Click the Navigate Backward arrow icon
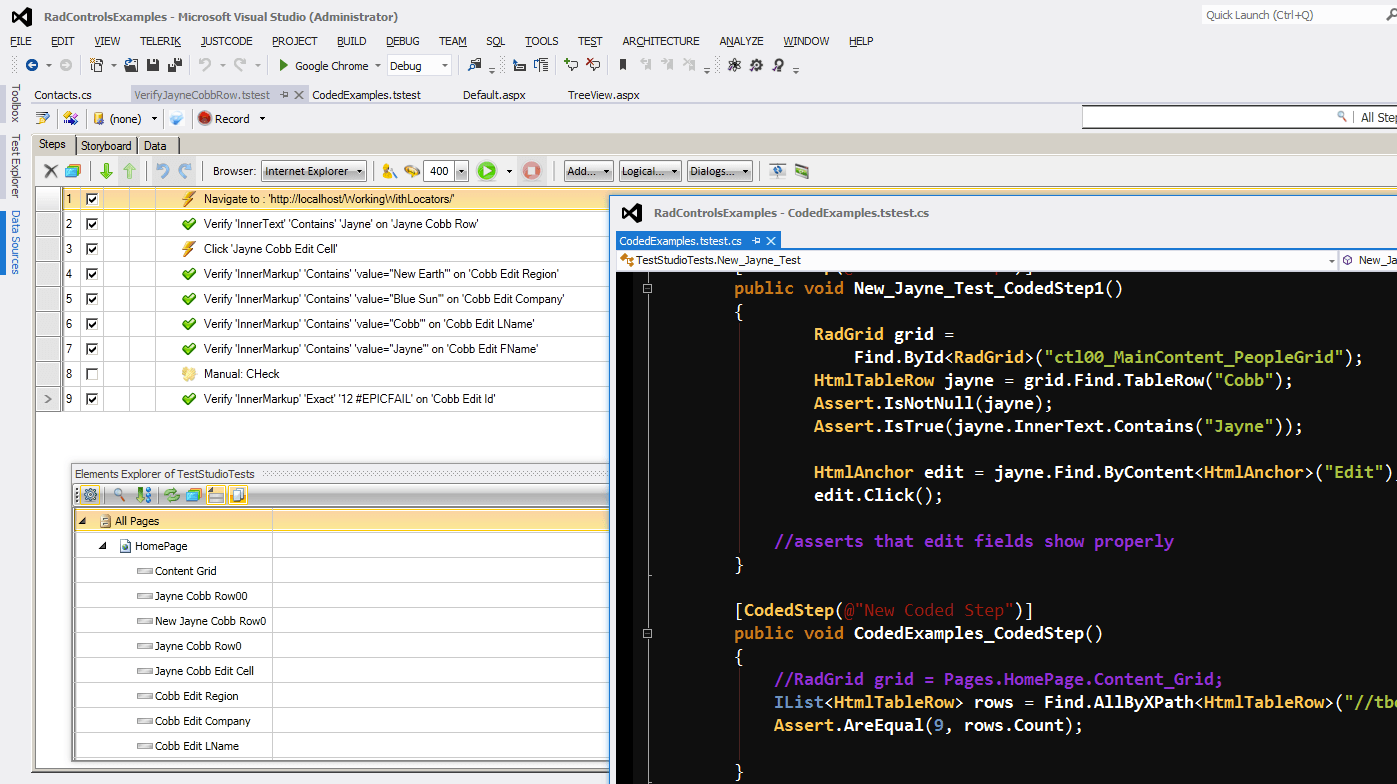Image resolution: width=1397 pixels, height=784 pixels. click(x=32, y=65)
